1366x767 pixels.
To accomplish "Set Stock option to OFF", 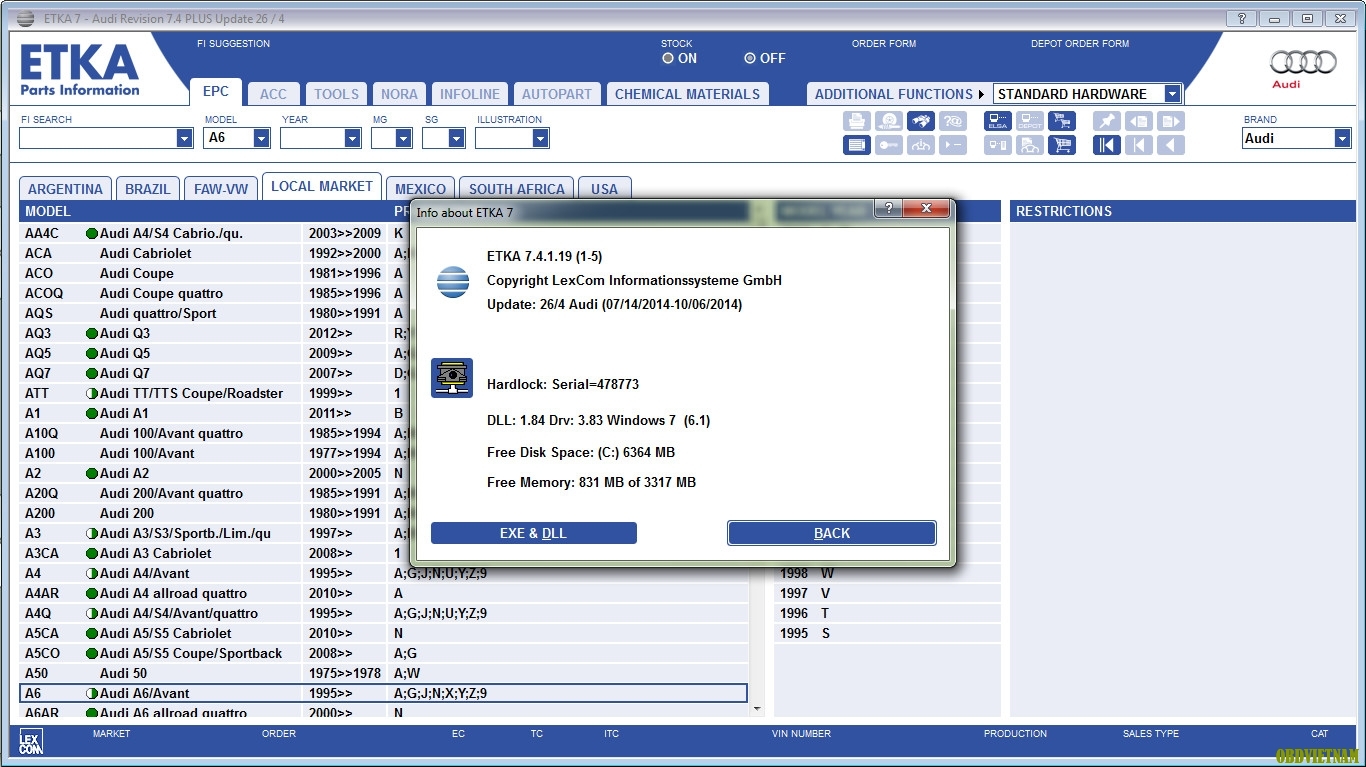I will tap(750, 58).
